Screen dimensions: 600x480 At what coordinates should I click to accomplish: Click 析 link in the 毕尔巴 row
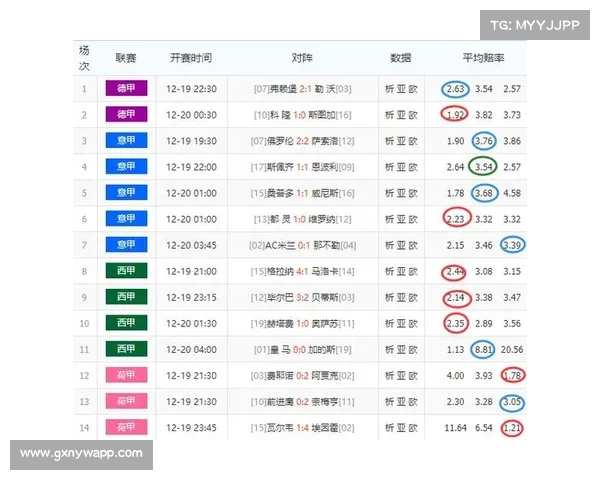click(389, 297)
